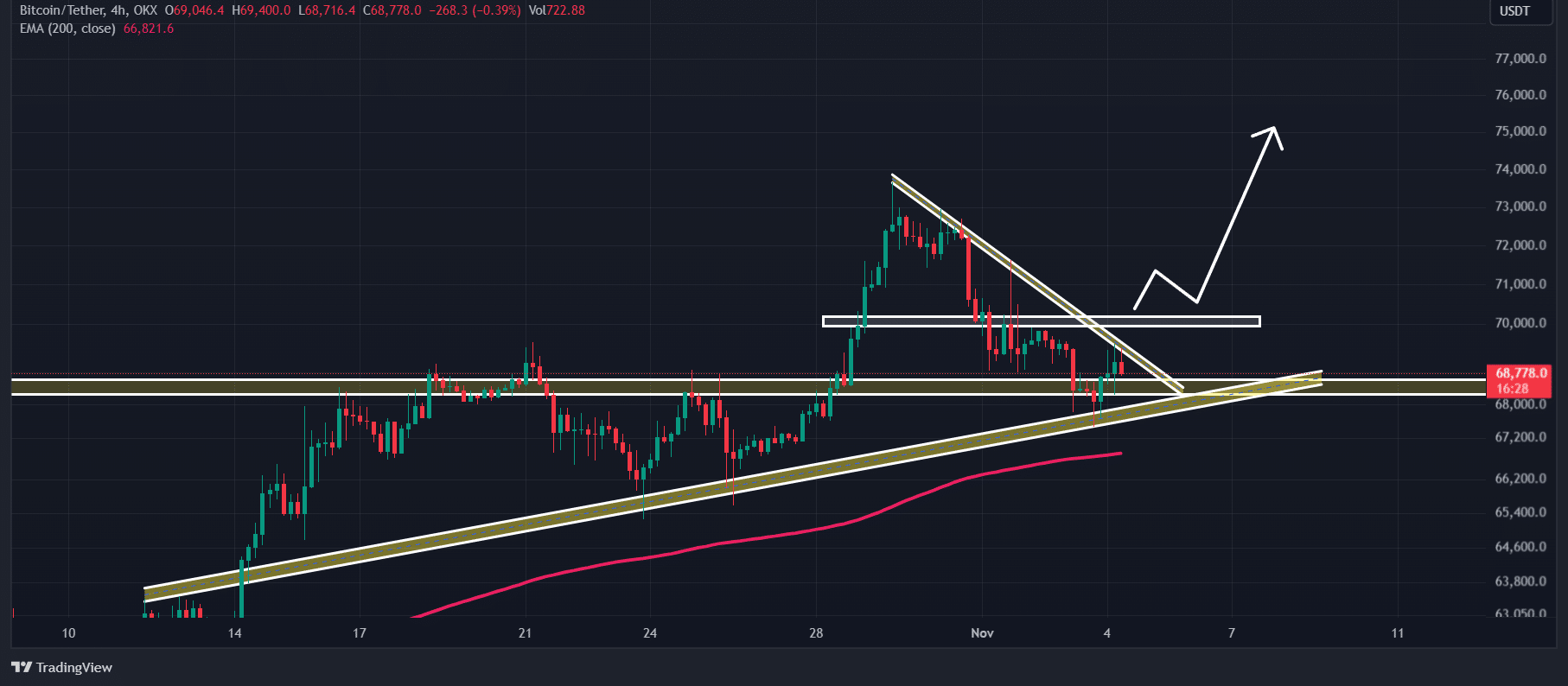Image resolution: width=1568 pixels, height=686 pixels.
Task: Click the Nov label on time axis
Action: pos(982,633)
